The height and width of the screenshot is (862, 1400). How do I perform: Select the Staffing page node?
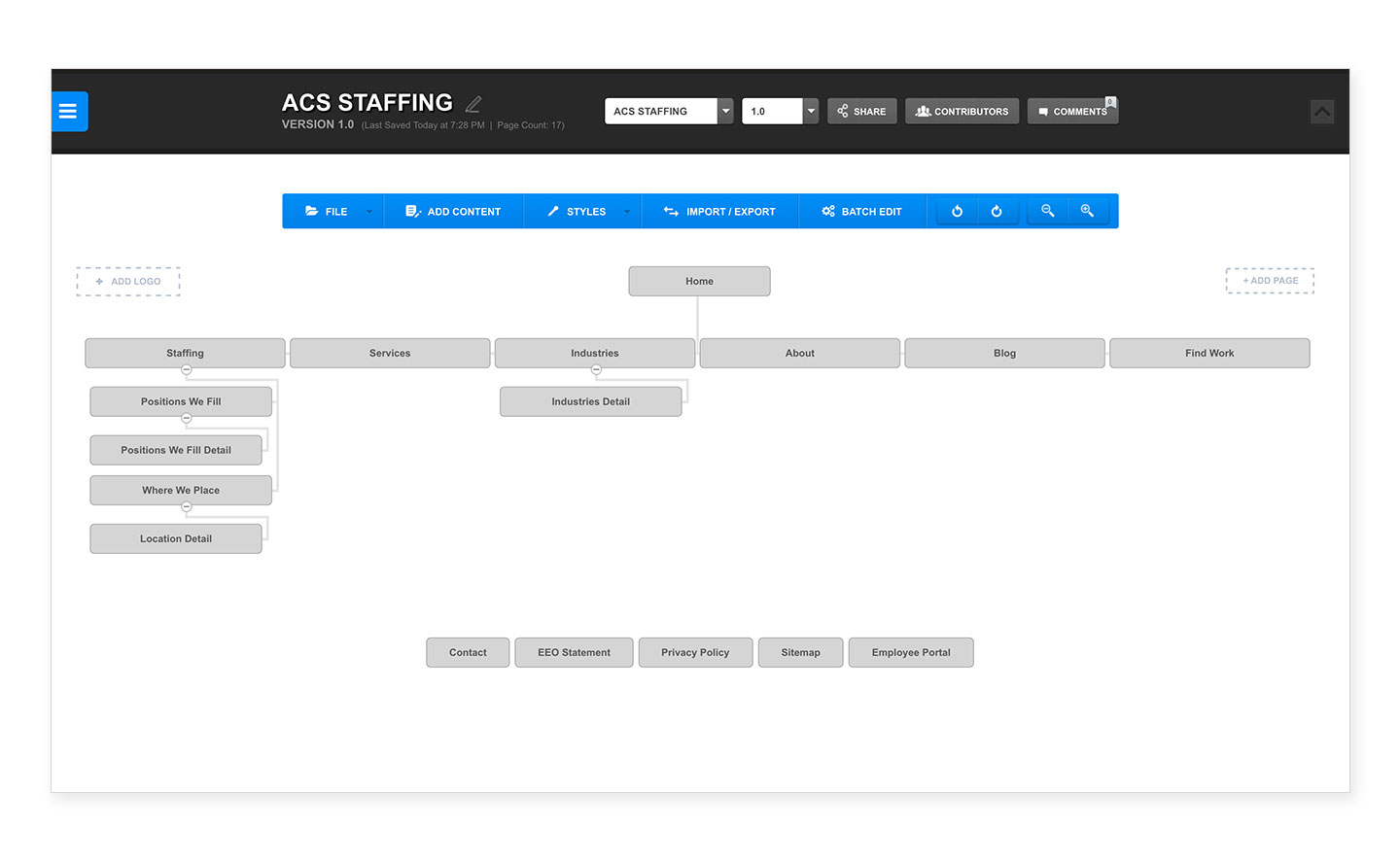click(x=186, y=354)
